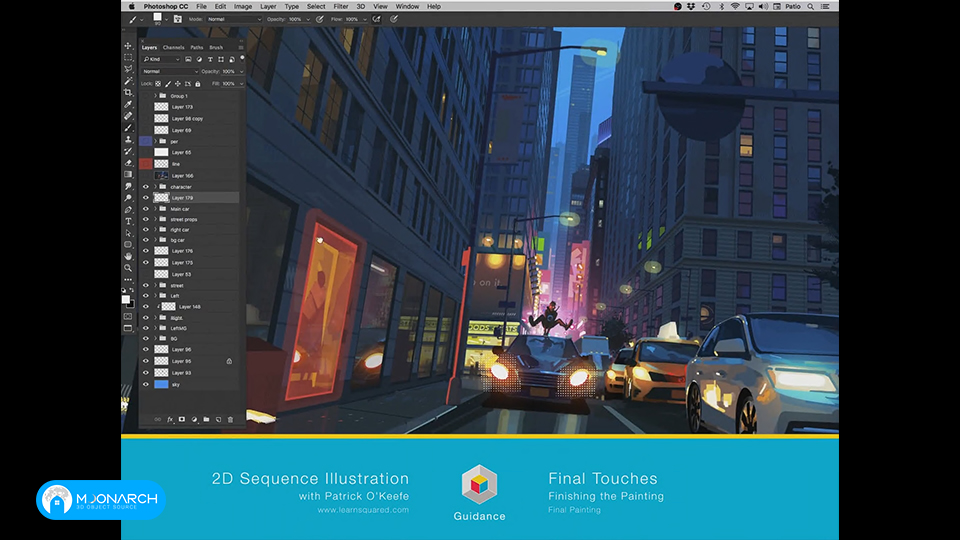Switch to the Brush tab
This screenshot has height=540, width=960.
pyautogui.click(x=216, y=47)
